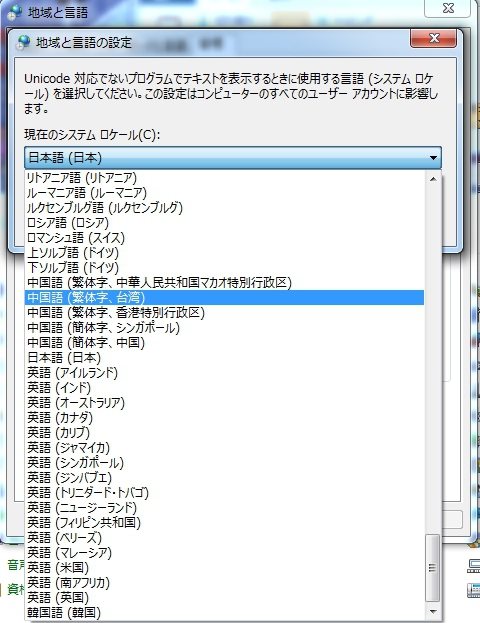This screenshot has width=480, height=623.
Task: Choose 英語 (ジャマイカ)
Action: click(224, 448)
